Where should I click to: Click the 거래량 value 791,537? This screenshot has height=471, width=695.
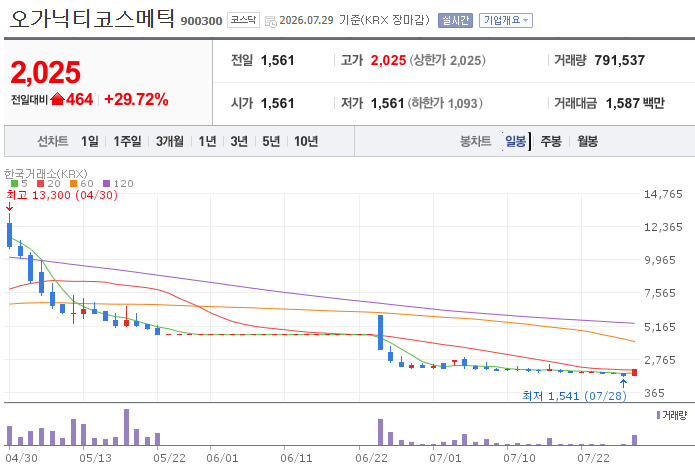click(x=620, y=60)
